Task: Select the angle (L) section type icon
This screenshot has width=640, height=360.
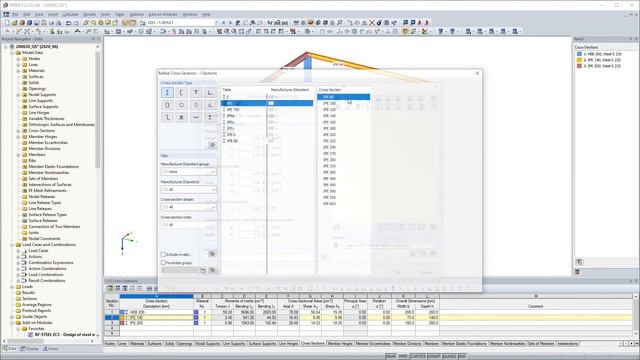Action: coord(210,93)
